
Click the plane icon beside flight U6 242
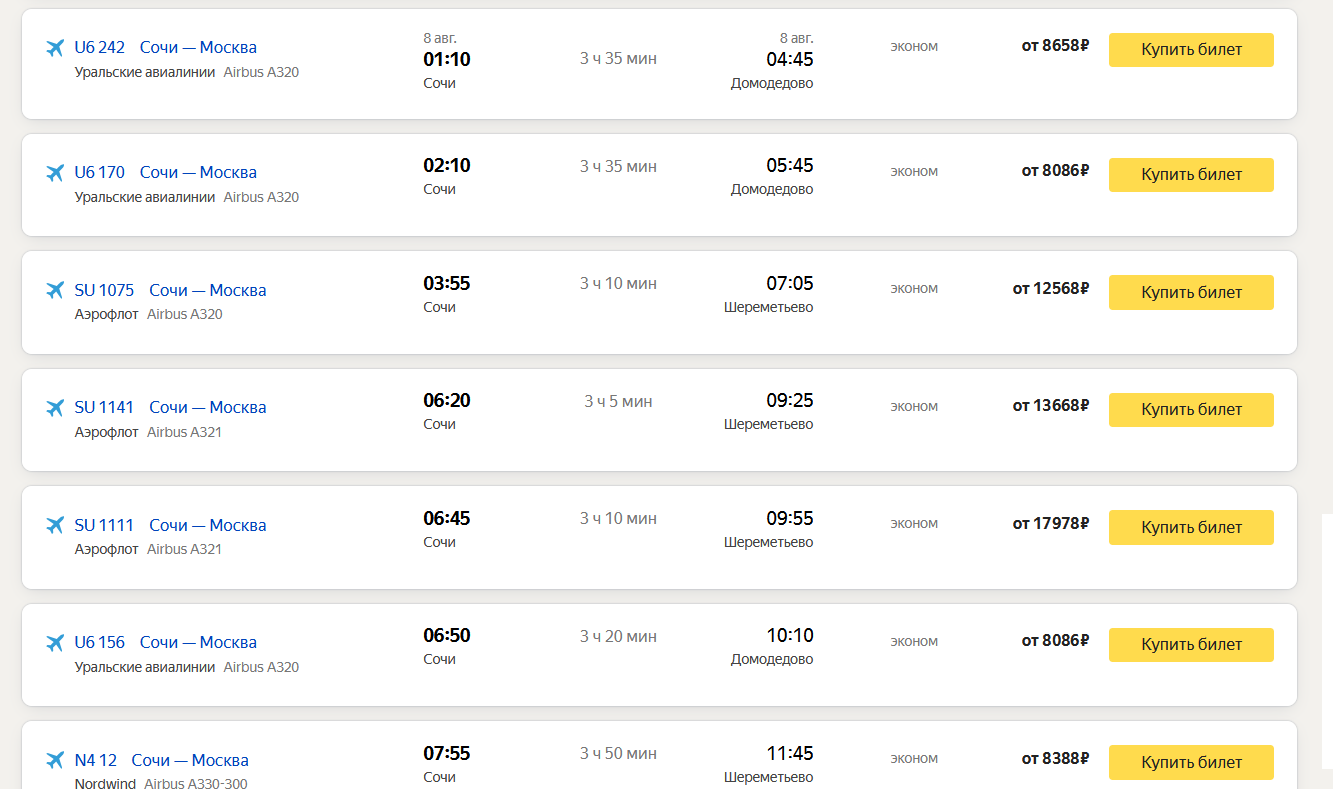55,48
